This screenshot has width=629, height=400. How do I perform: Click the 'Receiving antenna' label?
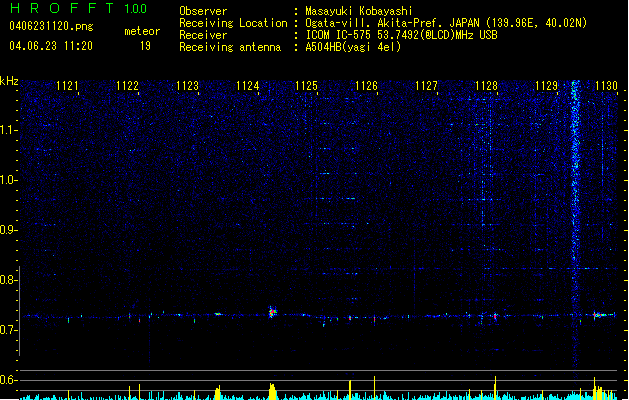click(230, 47)
